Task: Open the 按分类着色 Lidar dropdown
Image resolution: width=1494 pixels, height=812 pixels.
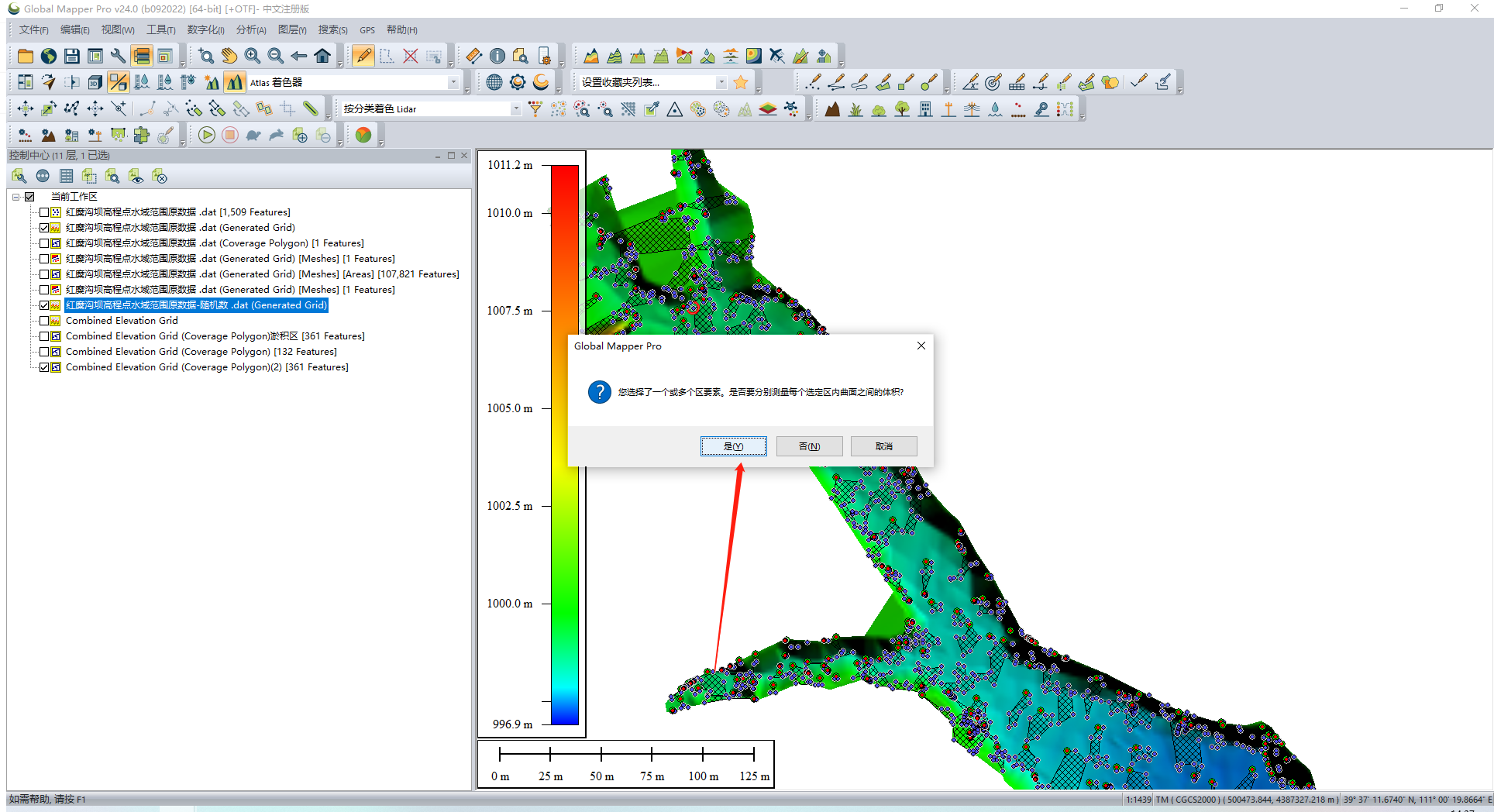Action: tap(516, 109)
